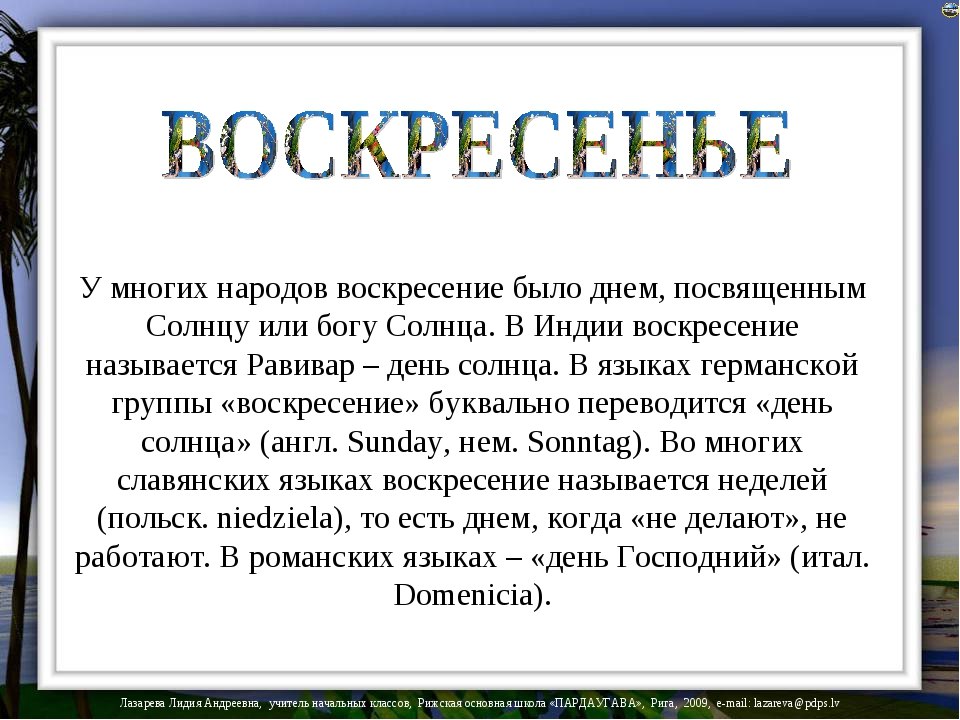
Task: Click the year 2009 in footer
Action: tap(696, 705)
